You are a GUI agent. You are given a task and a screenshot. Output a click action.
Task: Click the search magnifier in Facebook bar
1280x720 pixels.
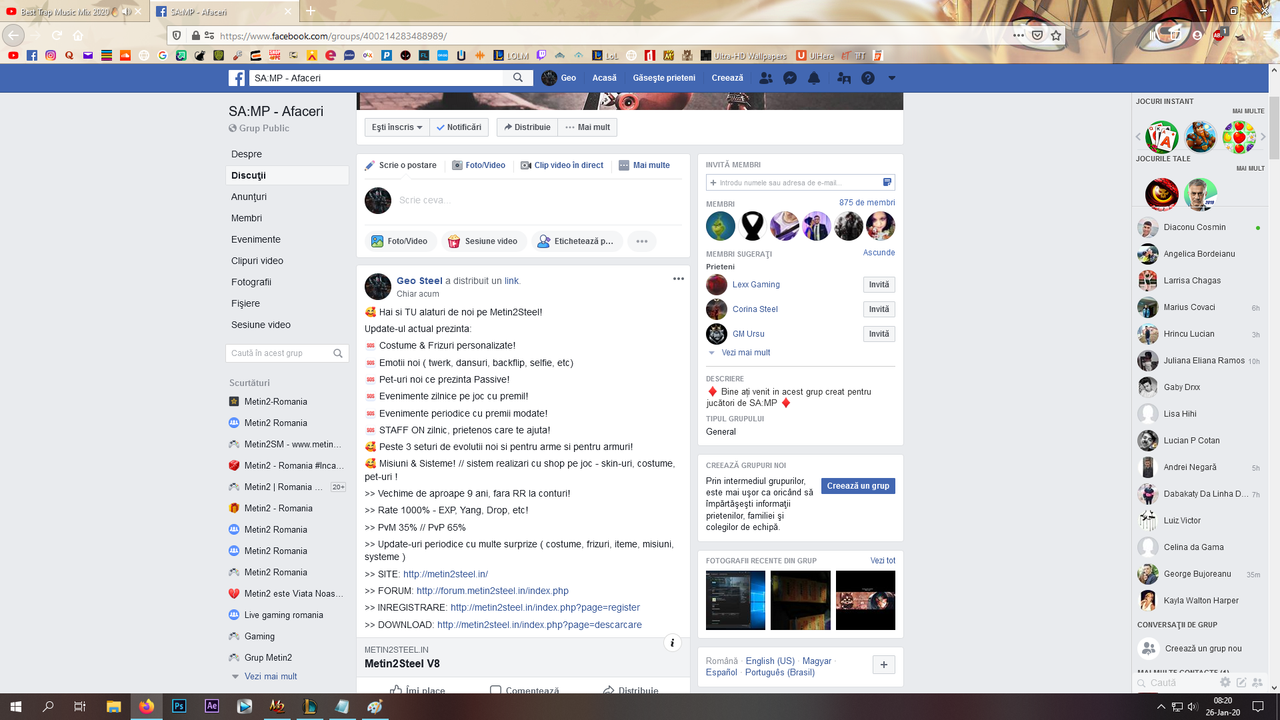coord(518,78)
